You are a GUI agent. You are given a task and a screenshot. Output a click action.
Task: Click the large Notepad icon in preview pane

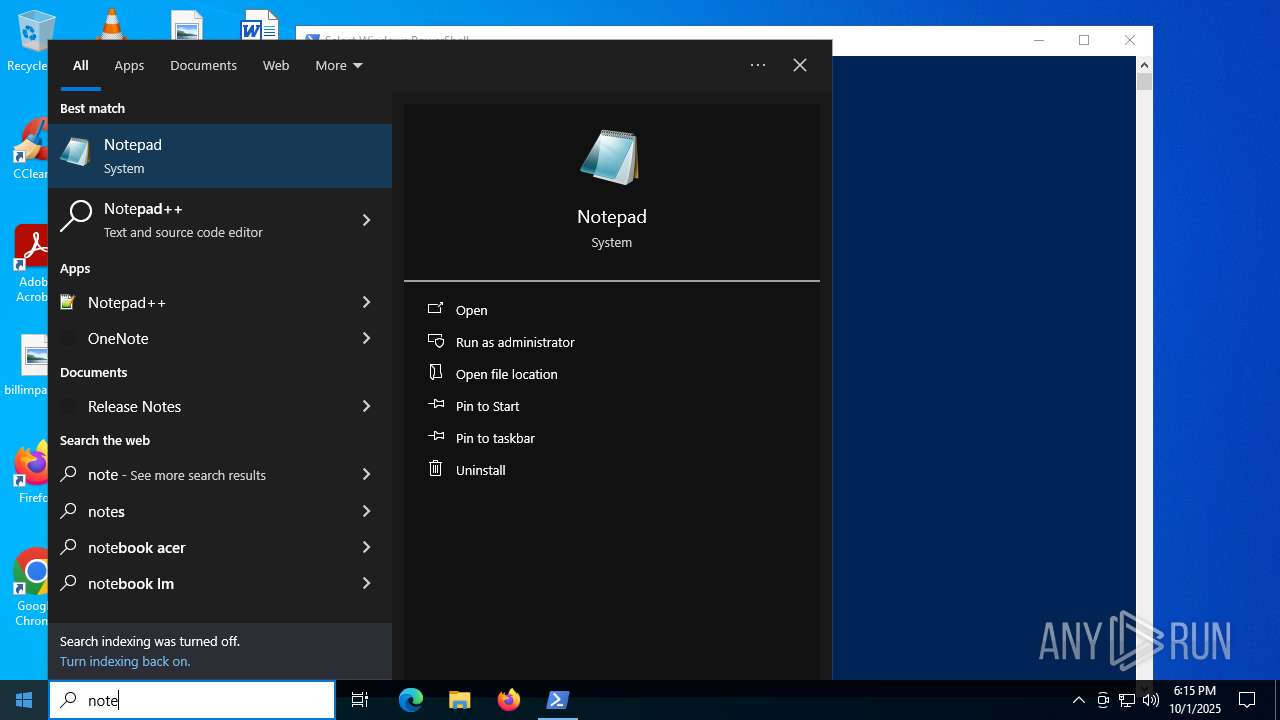tap(610, 157)
